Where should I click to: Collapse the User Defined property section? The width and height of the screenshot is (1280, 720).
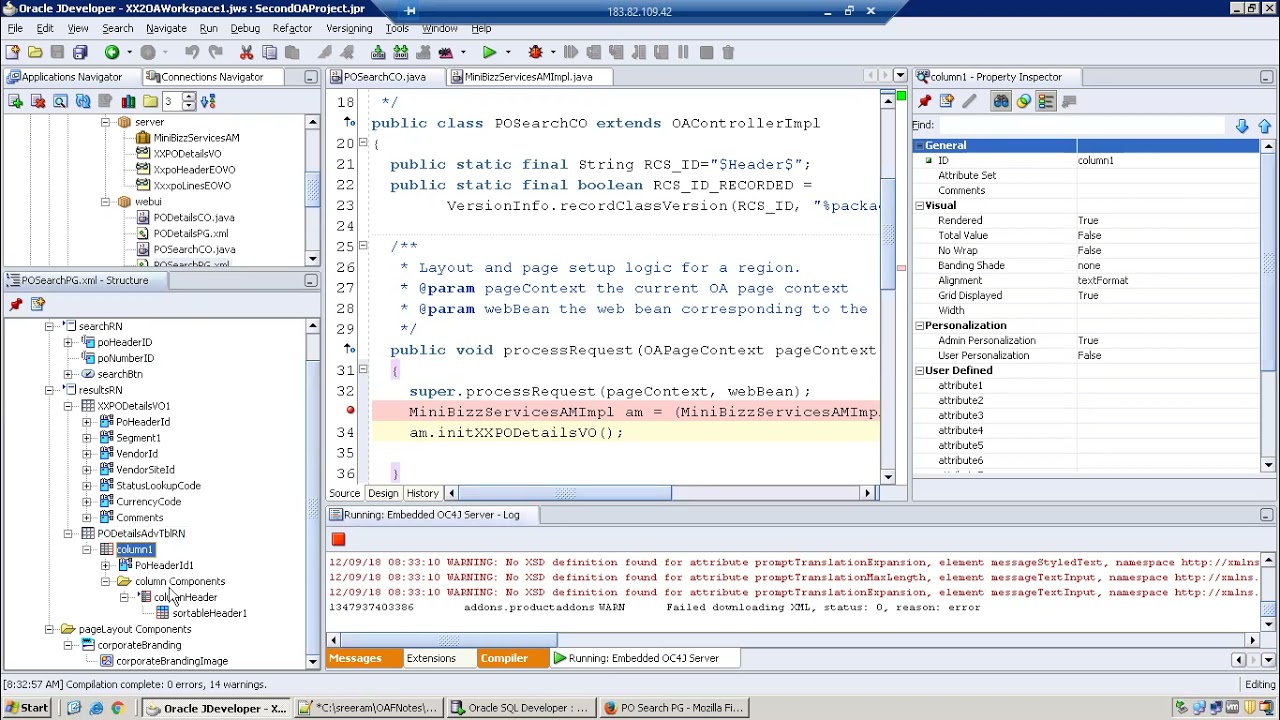coord(919,371)
